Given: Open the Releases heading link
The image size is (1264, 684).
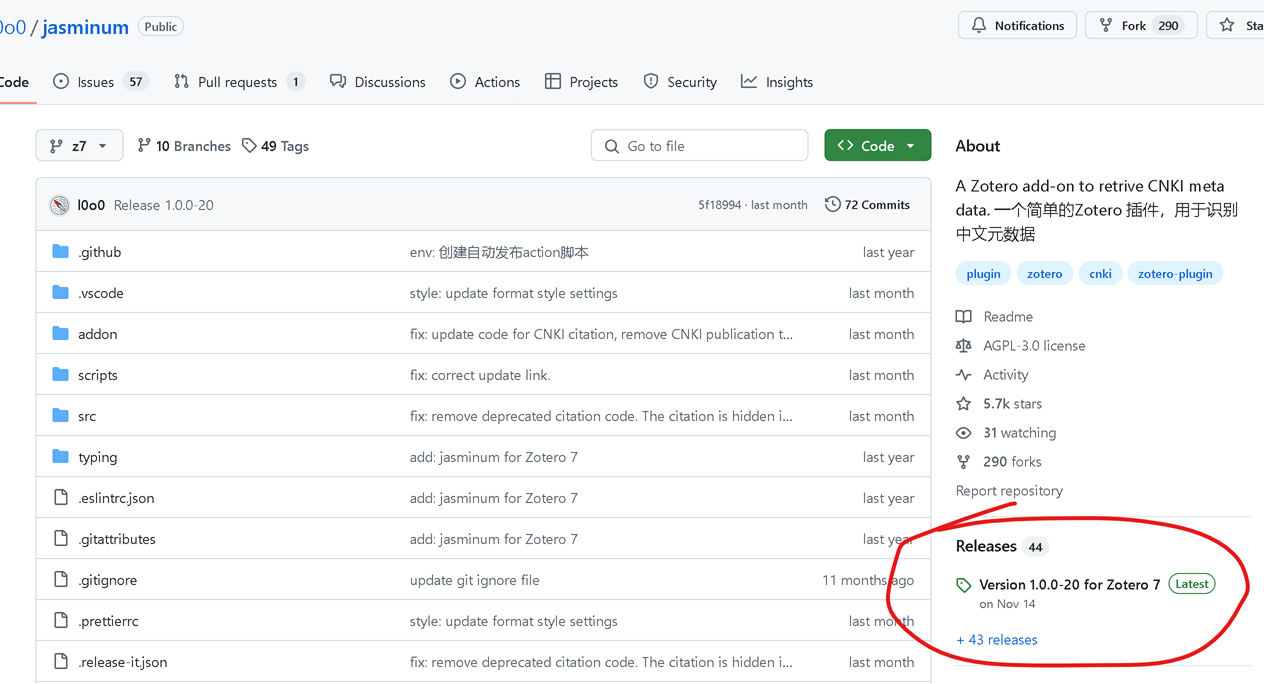Looking at the screenshot, I should (1001, 546).
